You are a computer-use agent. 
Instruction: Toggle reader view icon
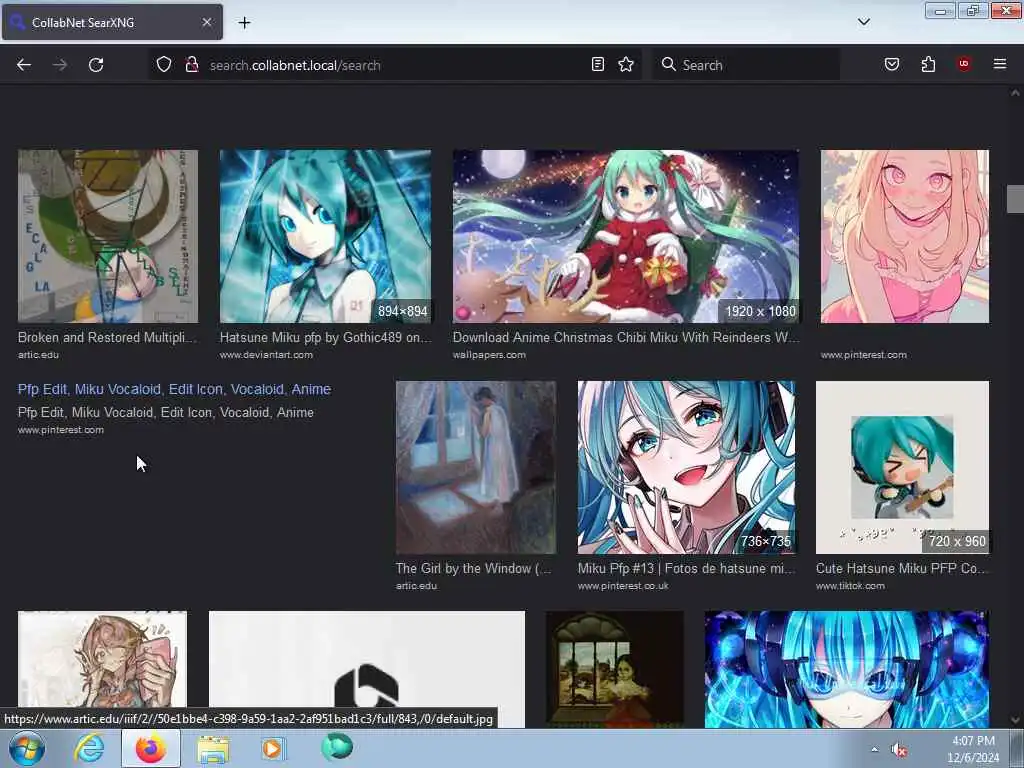[x=598, y=64]
